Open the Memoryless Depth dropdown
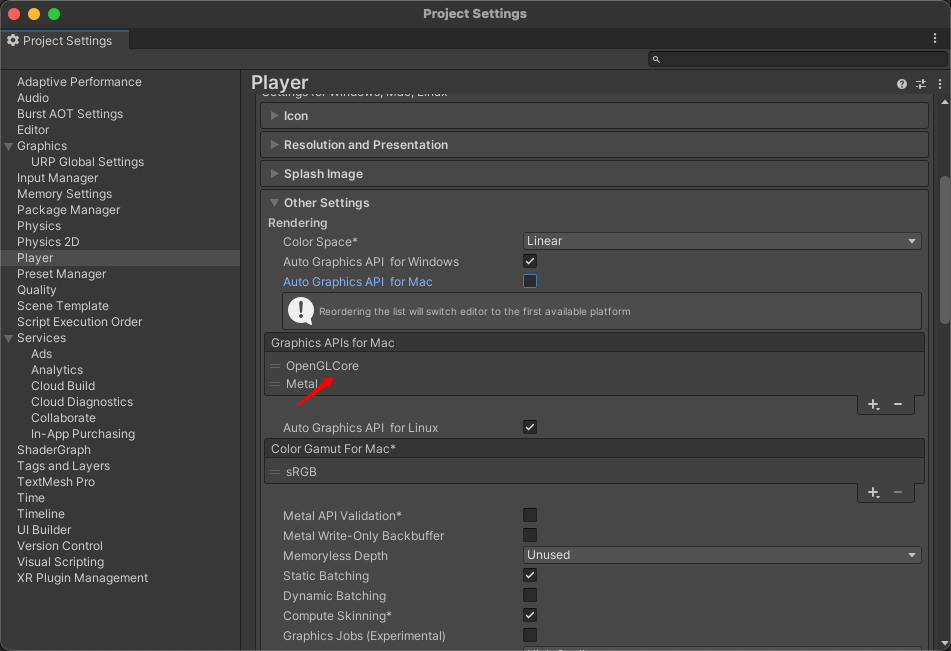Viewport: 951px width, 651px height. pos(722,555)
